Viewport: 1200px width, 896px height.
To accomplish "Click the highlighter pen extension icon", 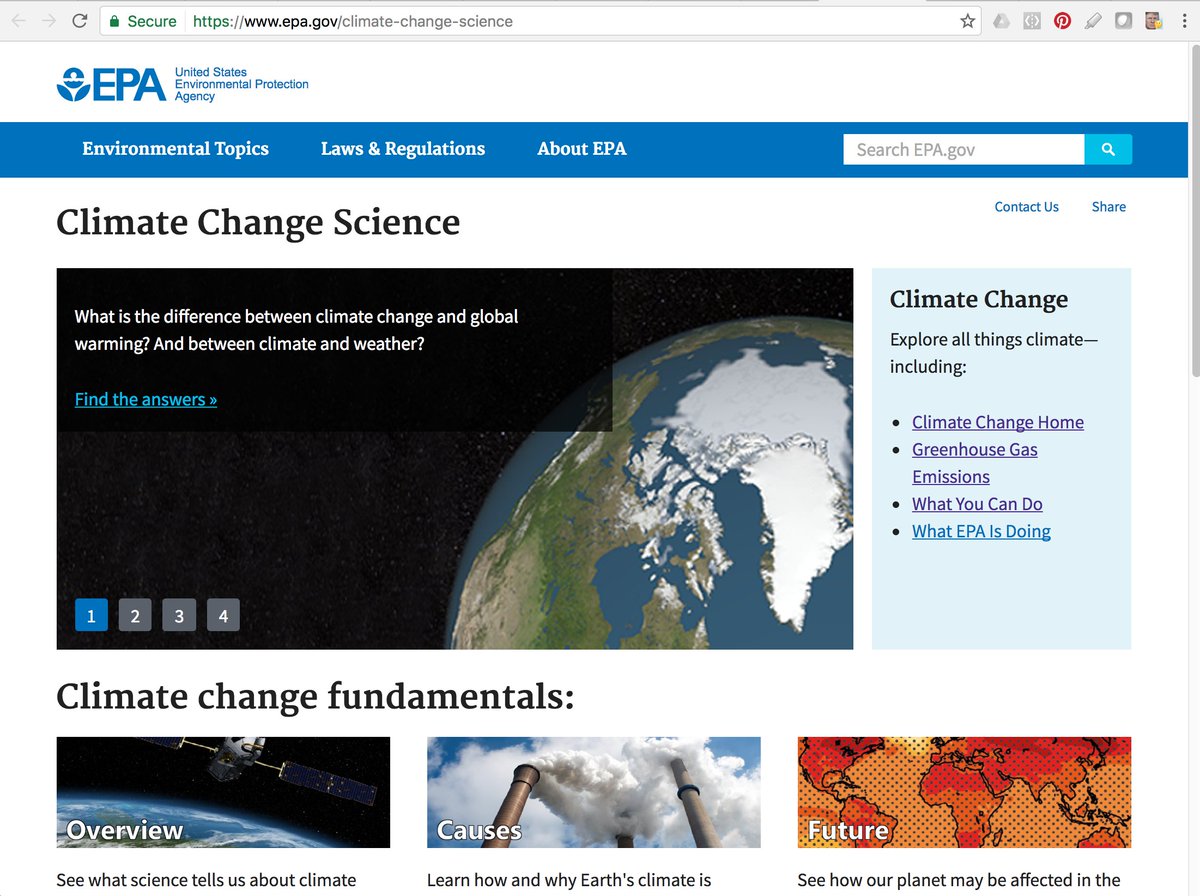I will click(x=1093, y=21).
